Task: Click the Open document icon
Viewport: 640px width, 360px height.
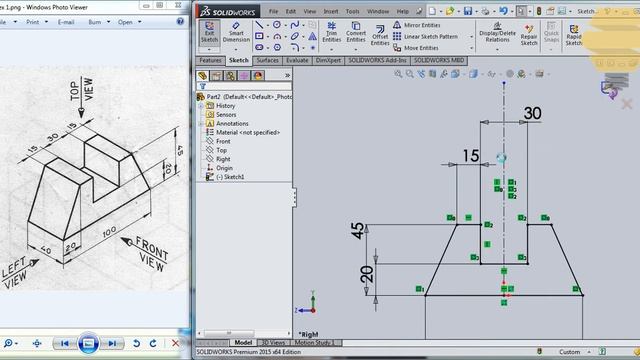Action: [x=450, y=11]
